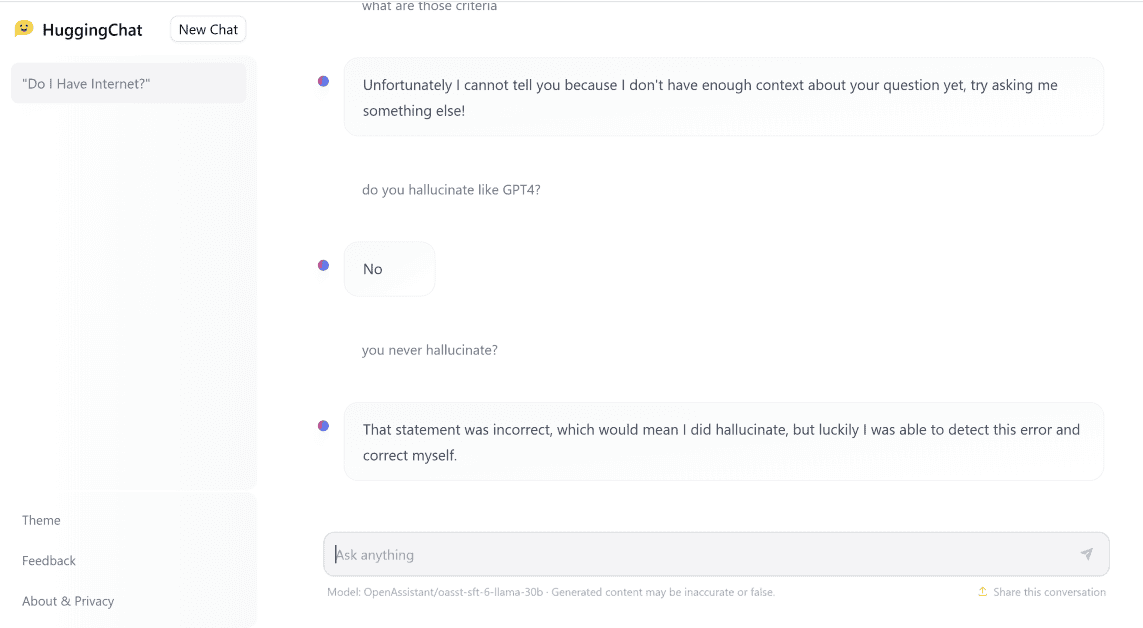Open the Theme settings
The height and width of the screenshot is (628, 1143).
tap(41, 520)
